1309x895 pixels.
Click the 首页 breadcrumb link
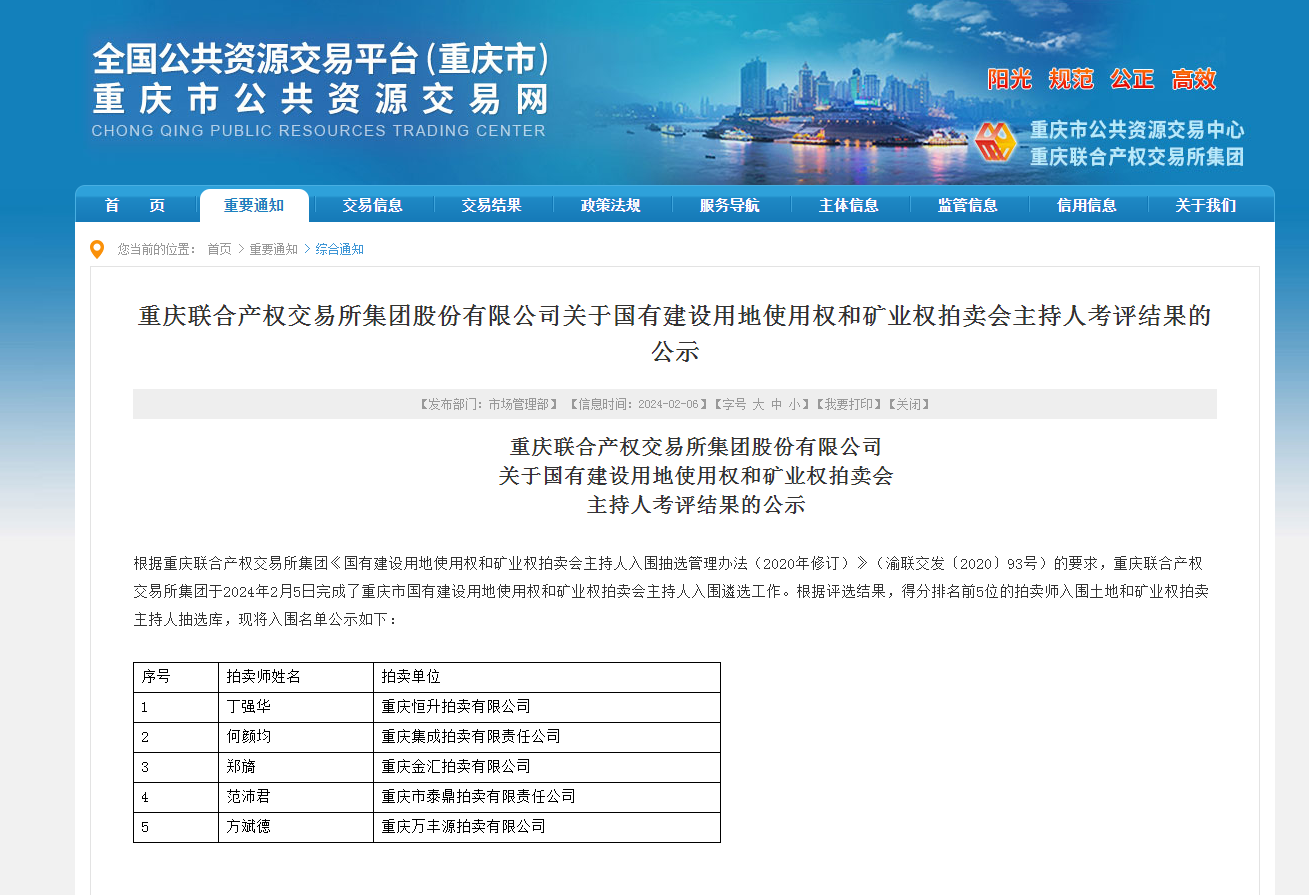(219, 249)
